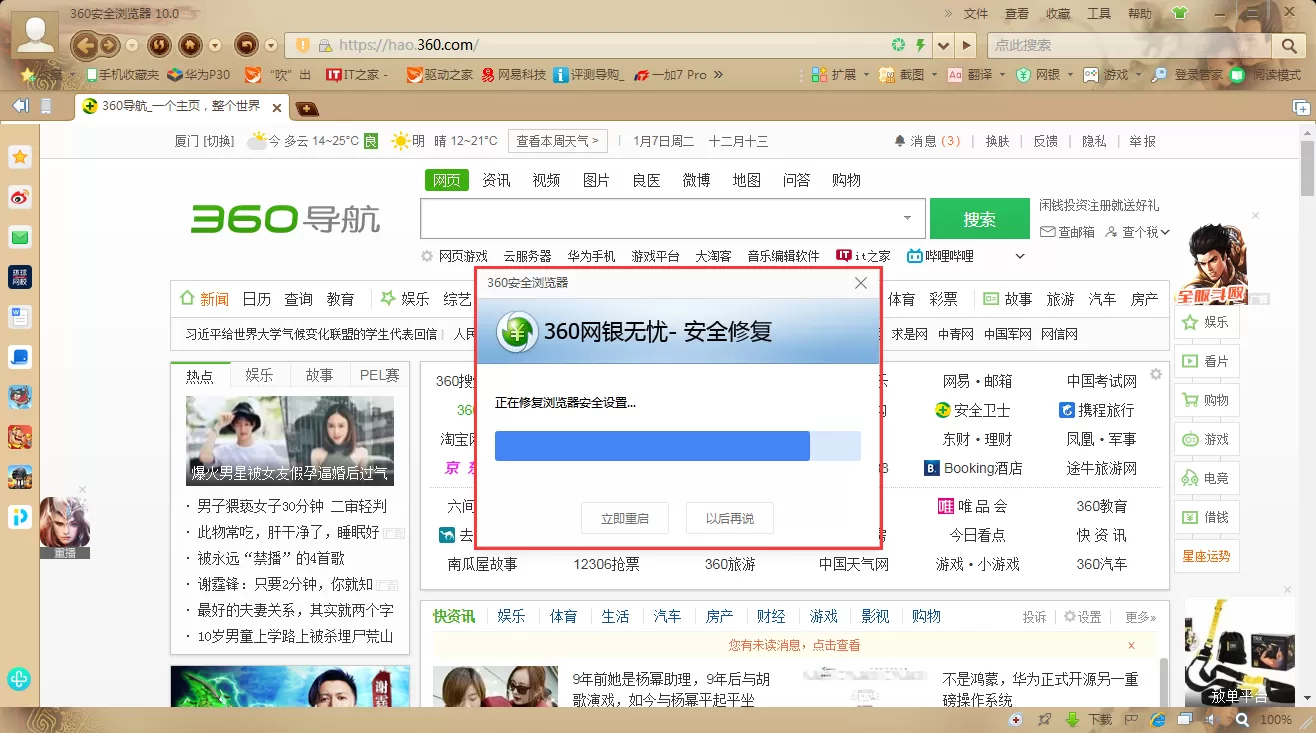
Task: Open the 截图 screenshot tool
Action: [902, 75]
